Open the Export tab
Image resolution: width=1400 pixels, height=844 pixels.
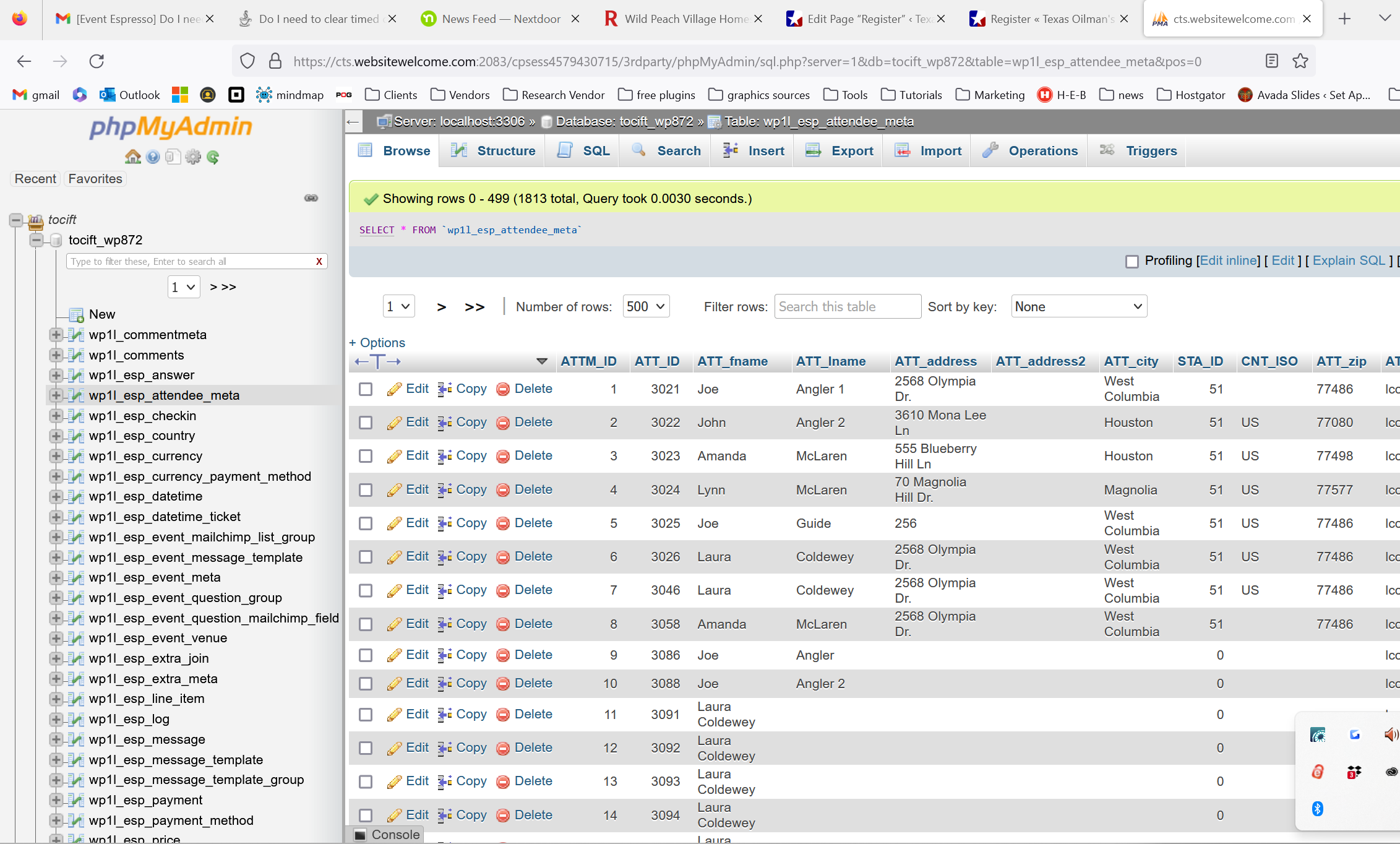pos(840,151)
